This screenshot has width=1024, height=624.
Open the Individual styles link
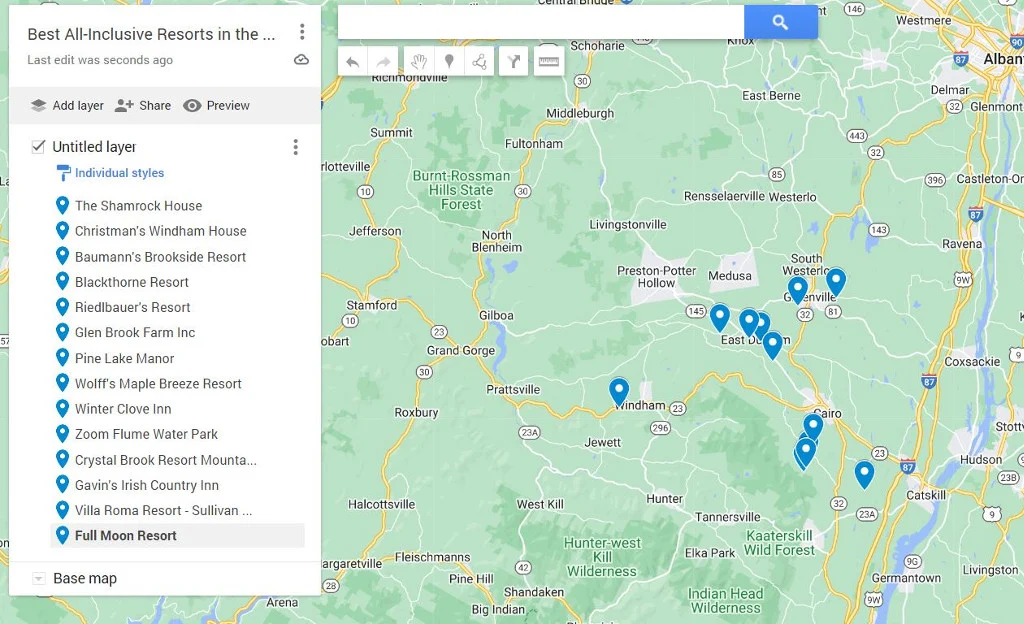(x=119, y=173)
